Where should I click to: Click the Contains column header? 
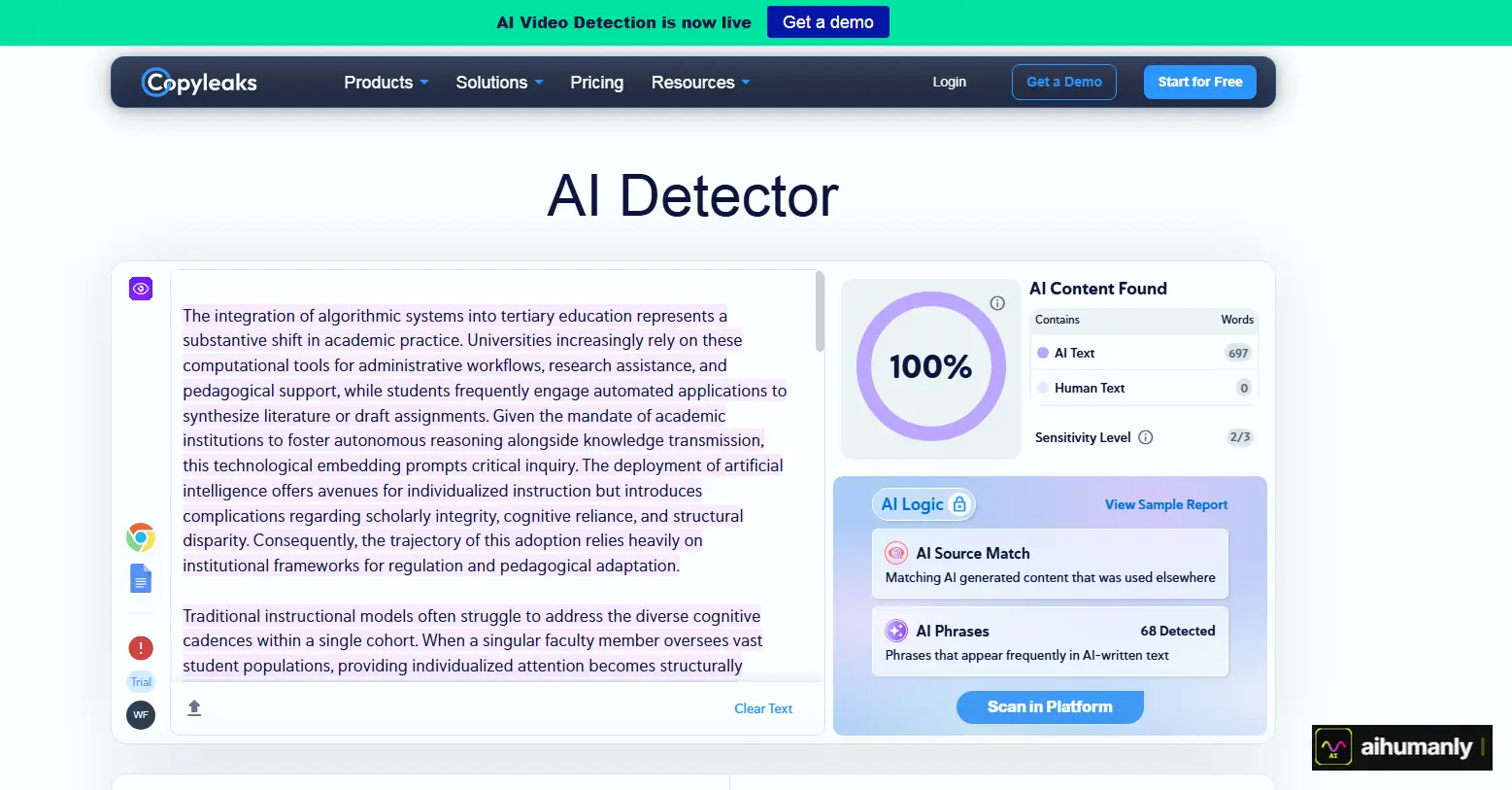point(1058,320)
